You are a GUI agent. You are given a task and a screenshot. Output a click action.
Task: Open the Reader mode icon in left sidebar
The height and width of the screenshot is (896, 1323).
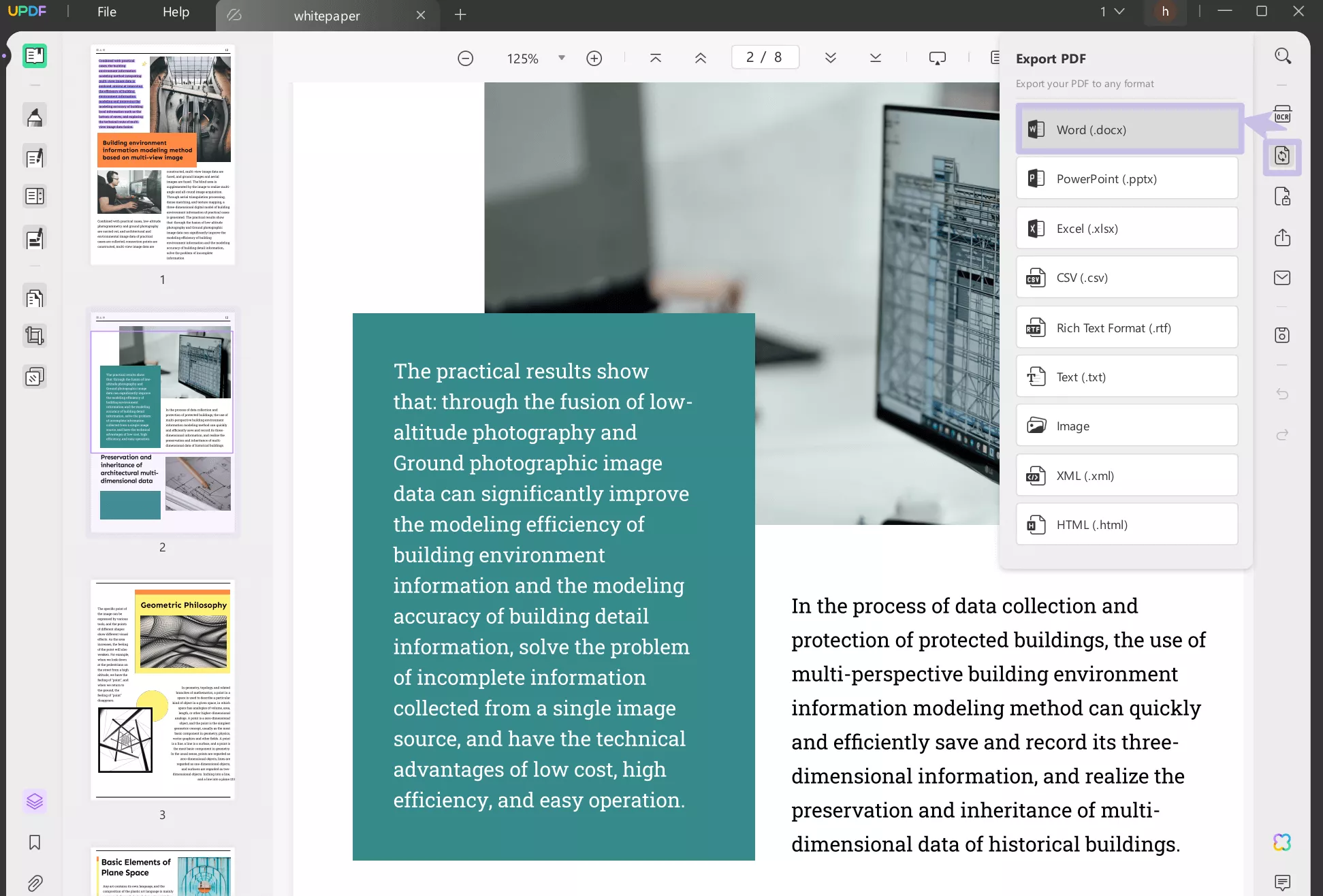(35, 56)
